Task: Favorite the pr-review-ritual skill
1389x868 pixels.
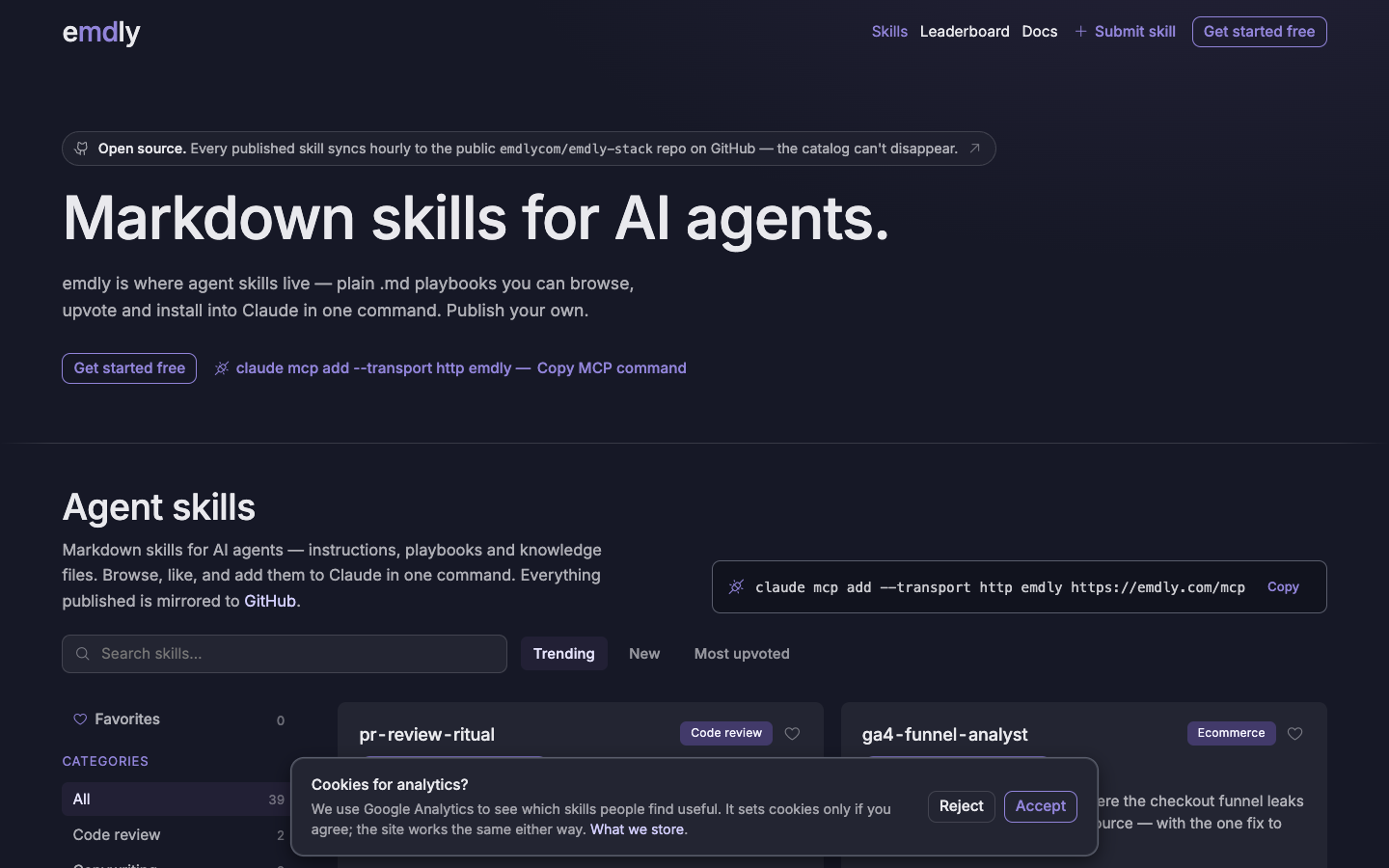Action: point(792,734)
